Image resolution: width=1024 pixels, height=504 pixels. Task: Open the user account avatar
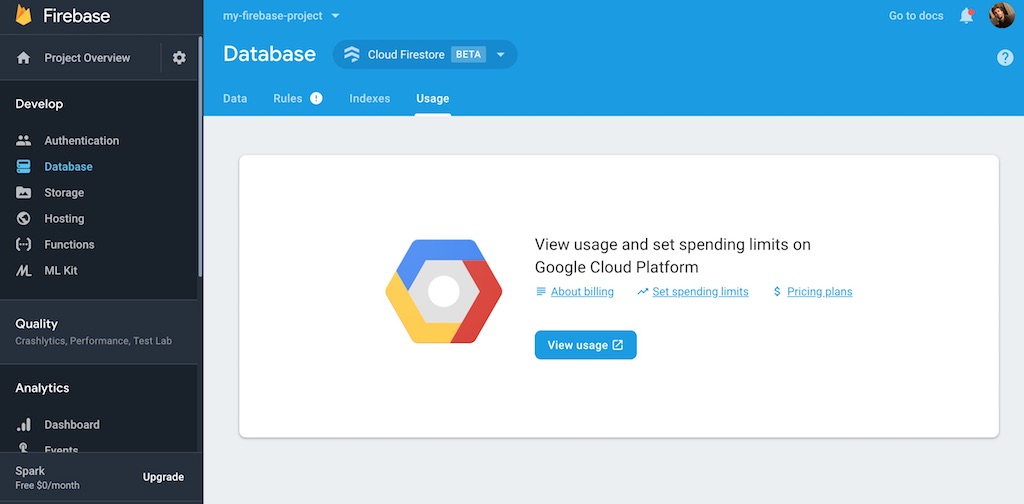tap(1002, 16)
